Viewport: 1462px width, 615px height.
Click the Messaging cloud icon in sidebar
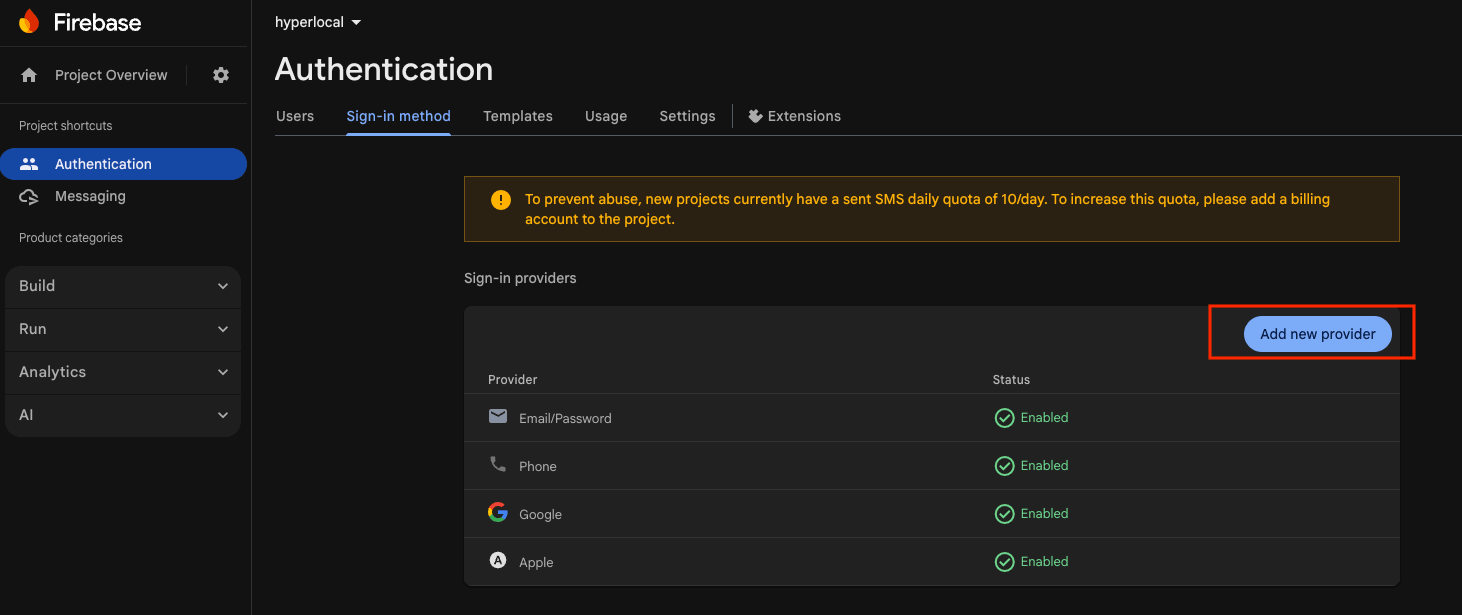29,197
